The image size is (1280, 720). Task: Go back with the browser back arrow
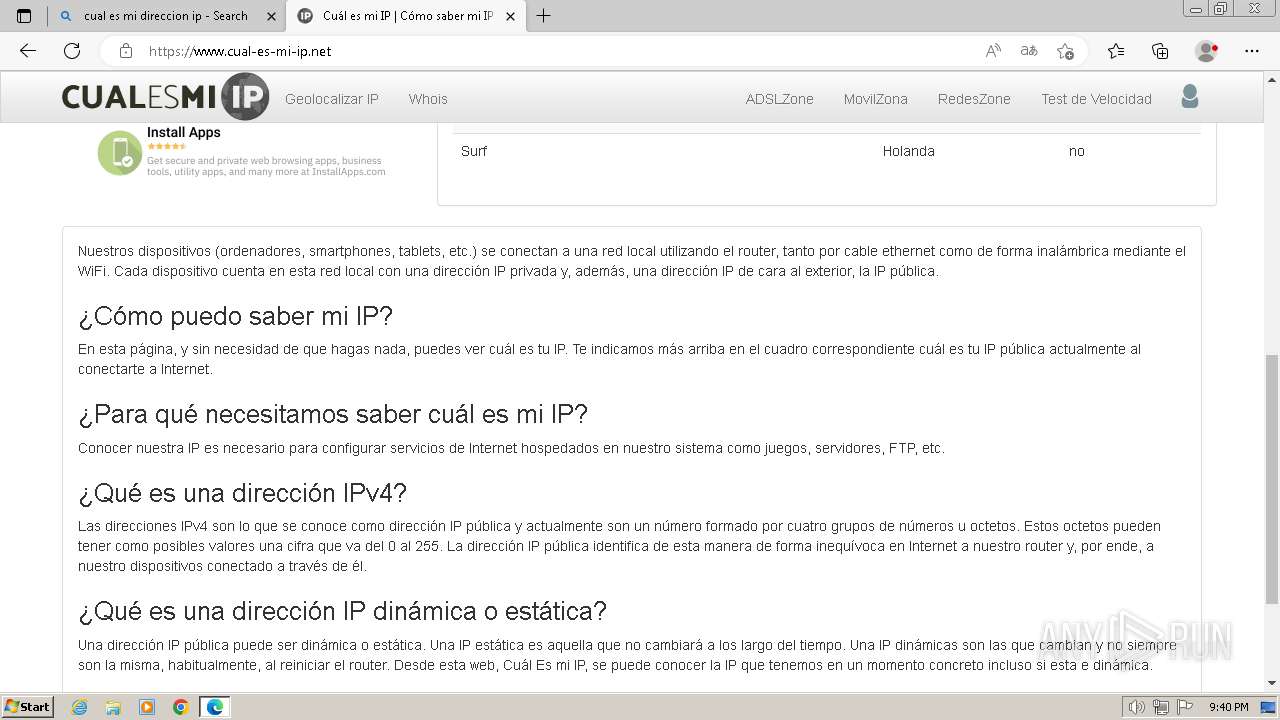point(28,51)
